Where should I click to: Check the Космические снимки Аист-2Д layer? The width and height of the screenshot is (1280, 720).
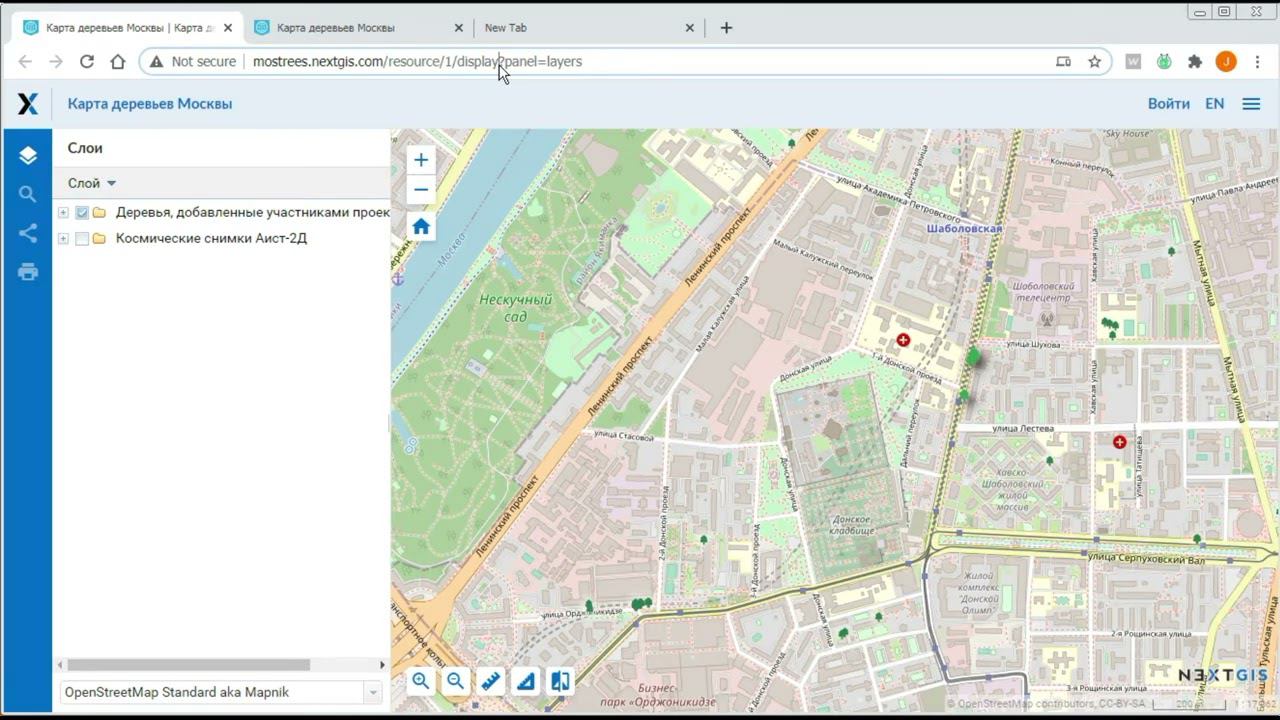point(82,238)
